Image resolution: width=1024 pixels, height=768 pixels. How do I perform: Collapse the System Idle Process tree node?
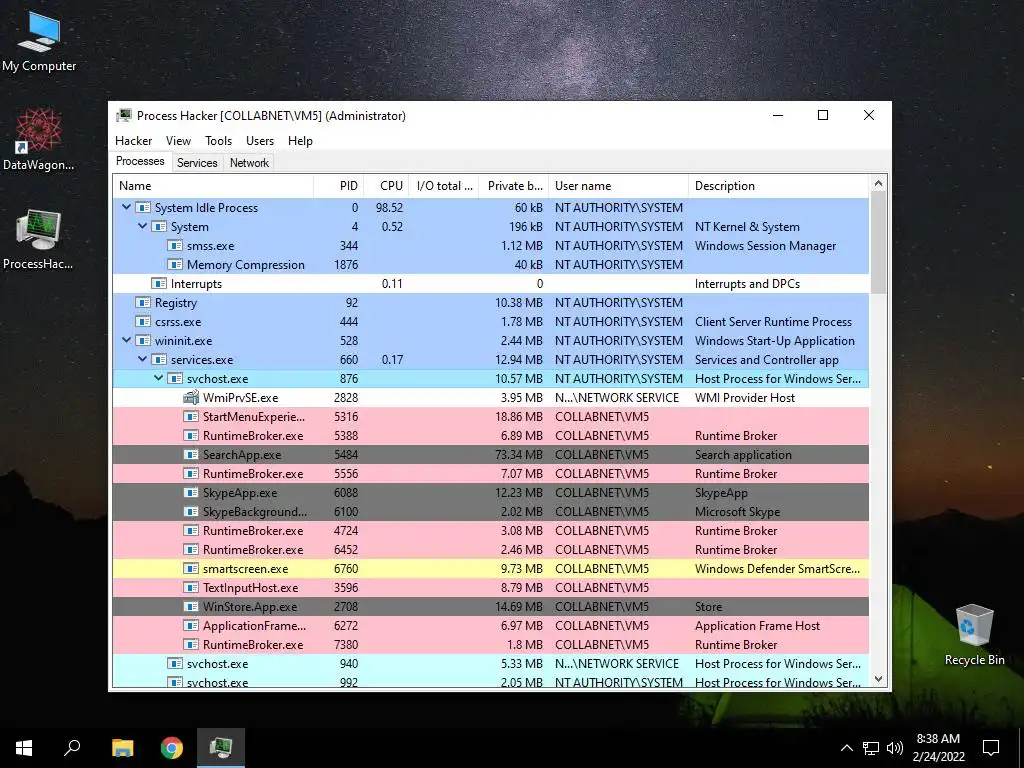tap(127, 208)
